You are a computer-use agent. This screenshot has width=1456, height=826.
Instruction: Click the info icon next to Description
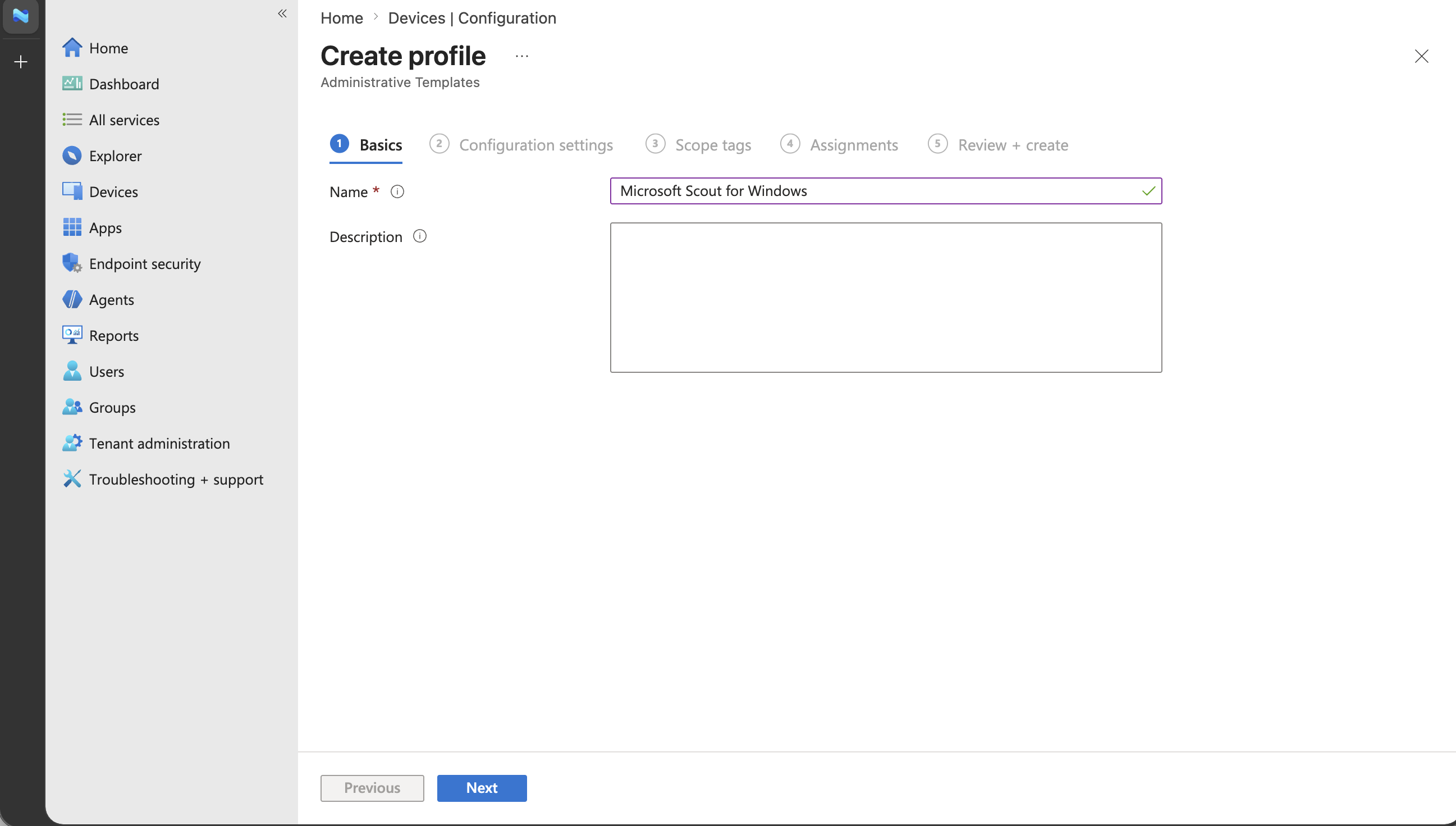(x=419, y=236)
